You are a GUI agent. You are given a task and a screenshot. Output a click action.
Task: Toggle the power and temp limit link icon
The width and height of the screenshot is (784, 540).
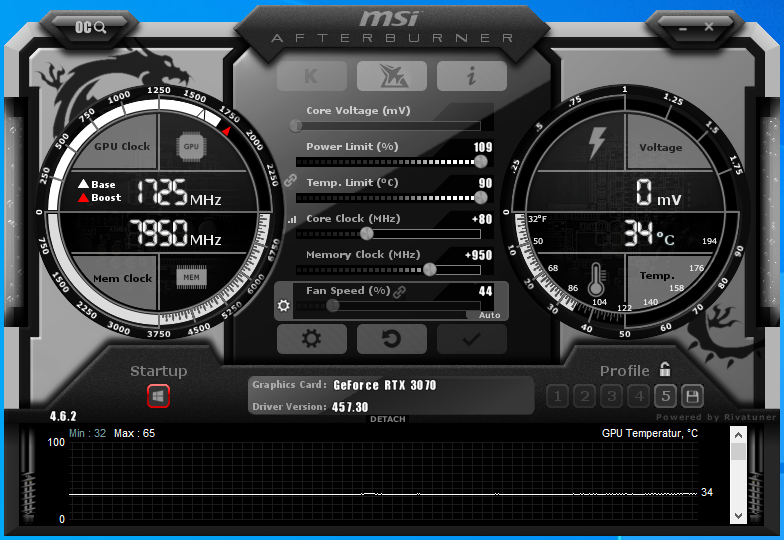290,180
